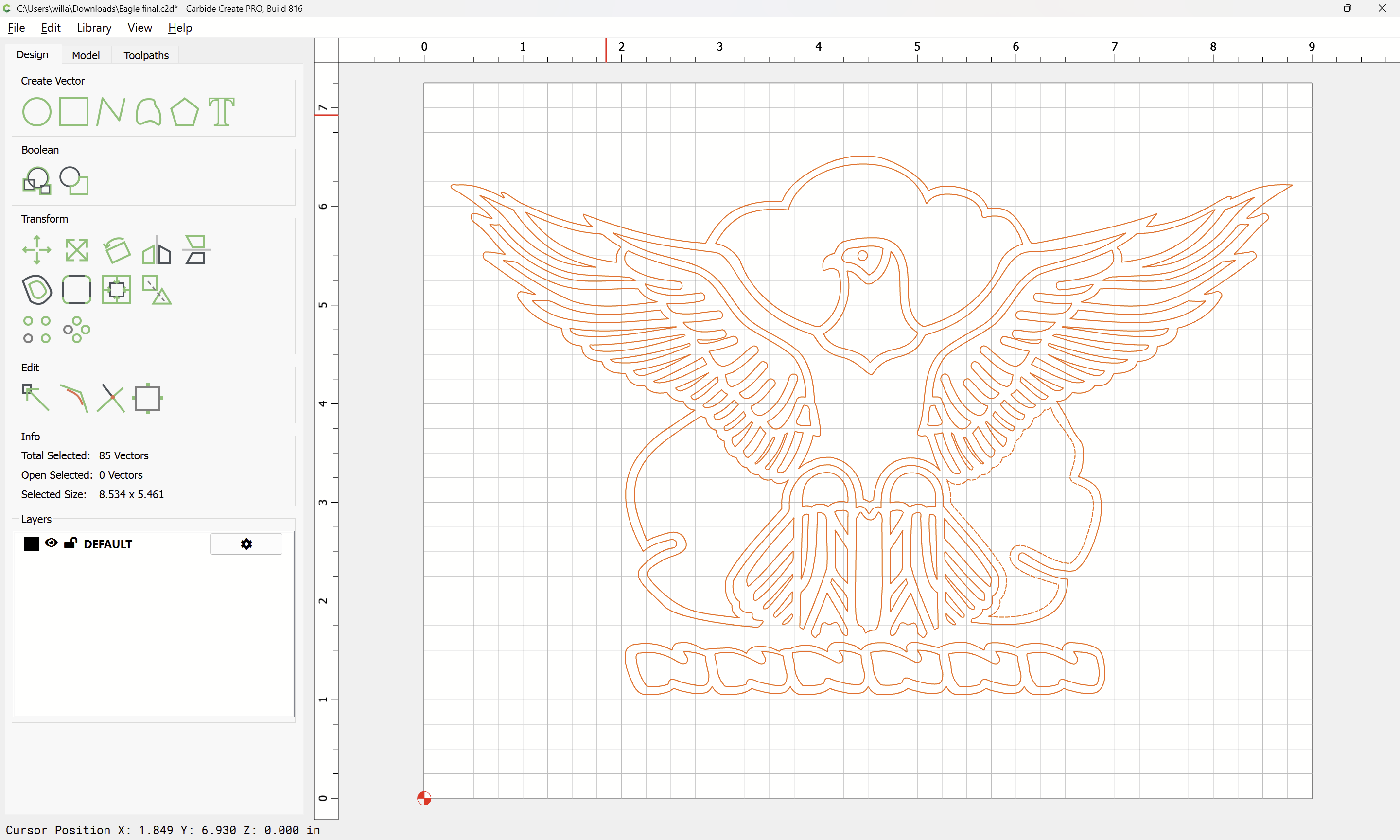Select the Mirror transform tool
The width and height of the screenshot is (1400, 840).
pos(156,250)
